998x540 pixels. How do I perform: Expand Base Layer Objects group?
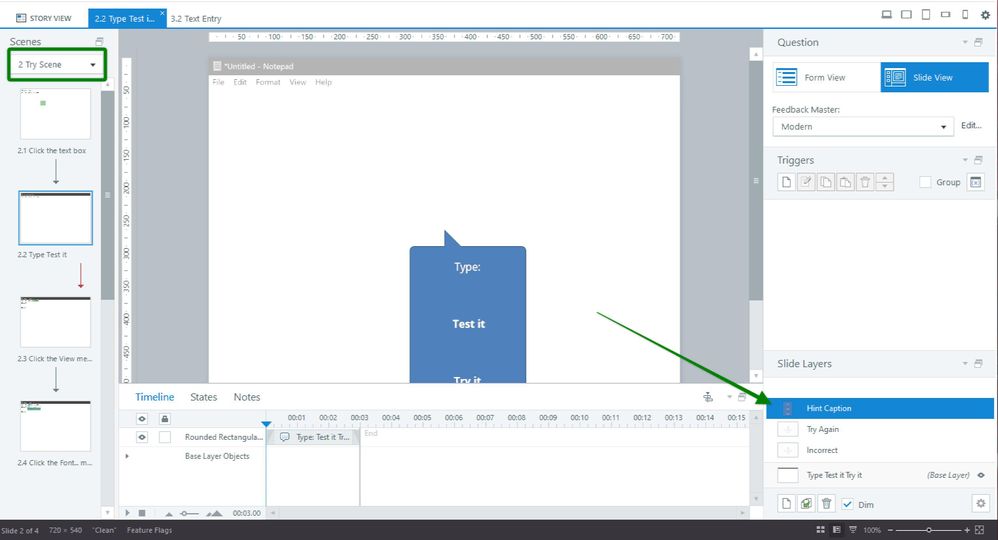(127, 456)
